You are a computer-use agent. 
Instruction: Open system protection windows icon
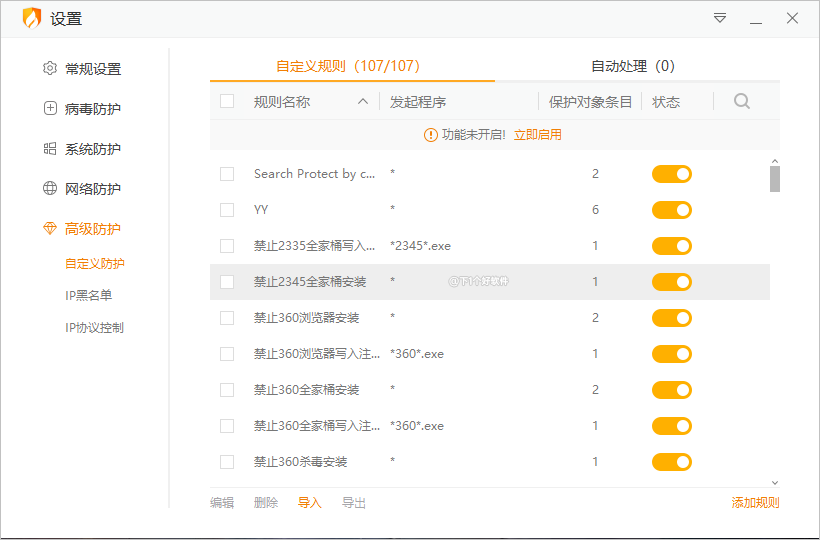(50, 149)
